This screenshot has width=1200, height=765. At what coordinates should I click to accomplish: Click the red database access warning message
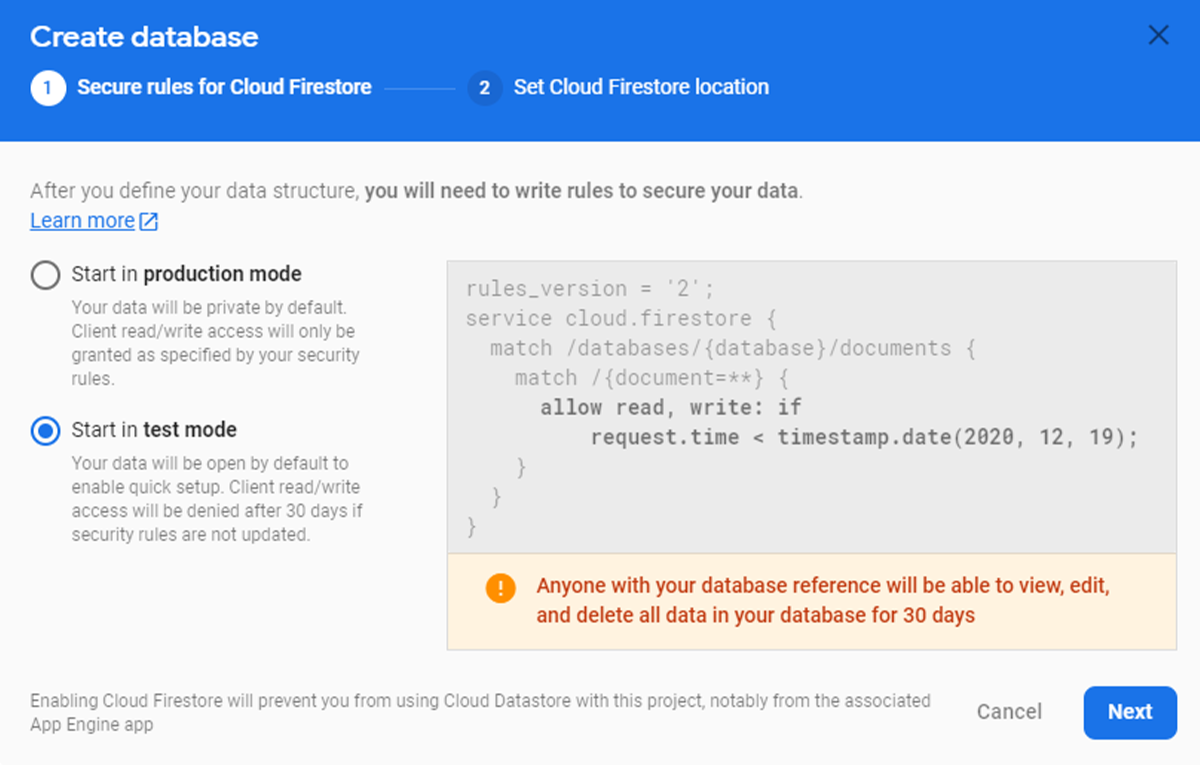tap(822, 600)
